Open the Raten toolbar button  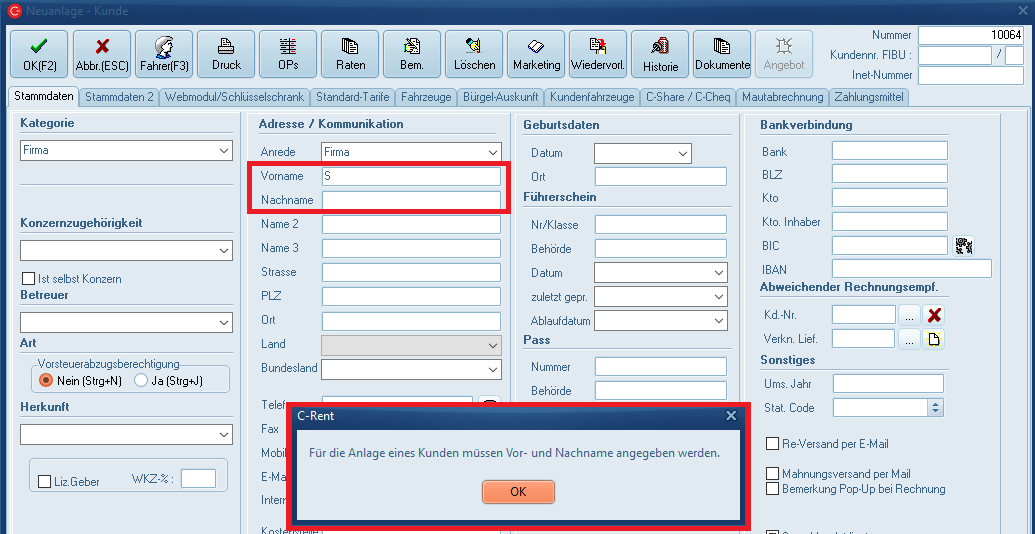pos(350,54)
